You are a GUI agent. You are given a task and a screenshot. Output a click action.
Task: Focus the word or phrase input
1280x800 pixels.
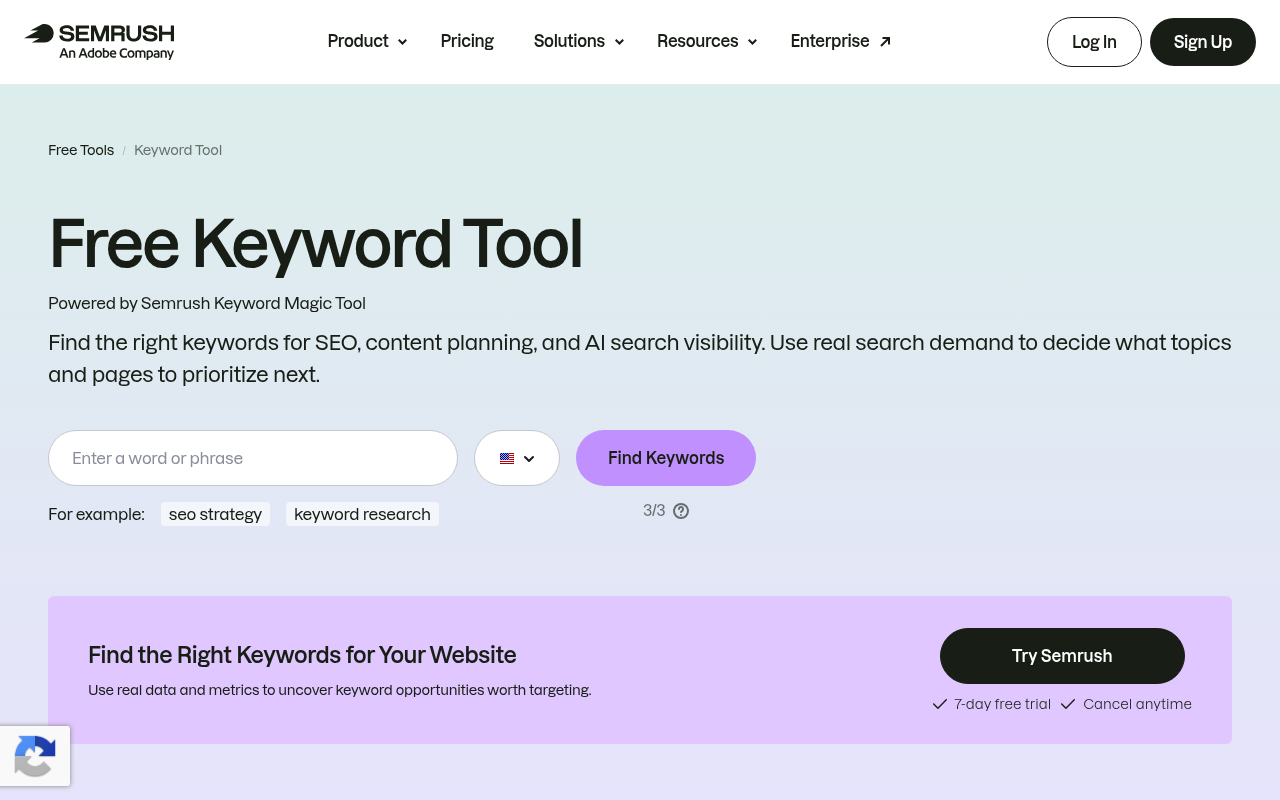pyautogui.click(x=253, y=458)
